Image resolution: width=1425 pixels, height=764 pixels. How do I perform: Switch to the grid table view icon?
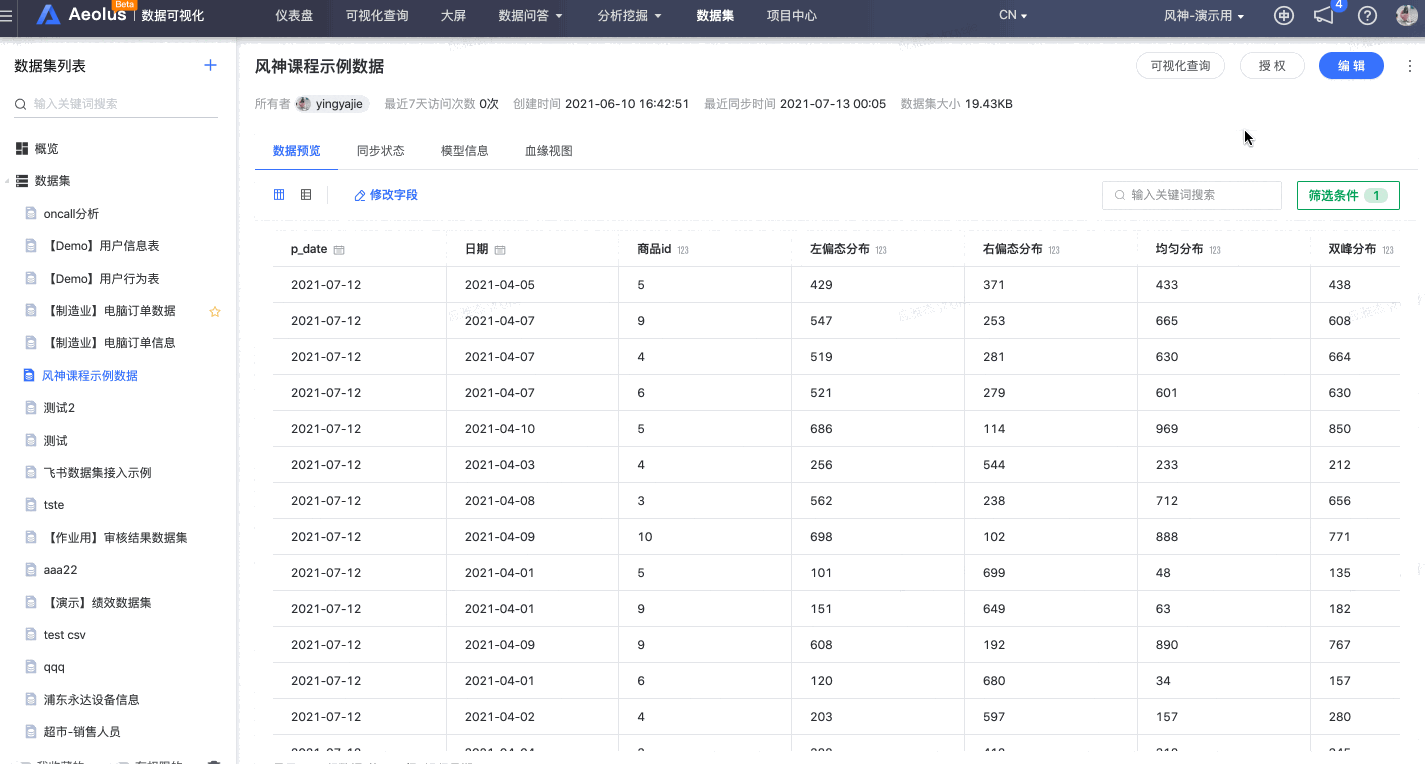pyautogui.click(x=279, y=195)
